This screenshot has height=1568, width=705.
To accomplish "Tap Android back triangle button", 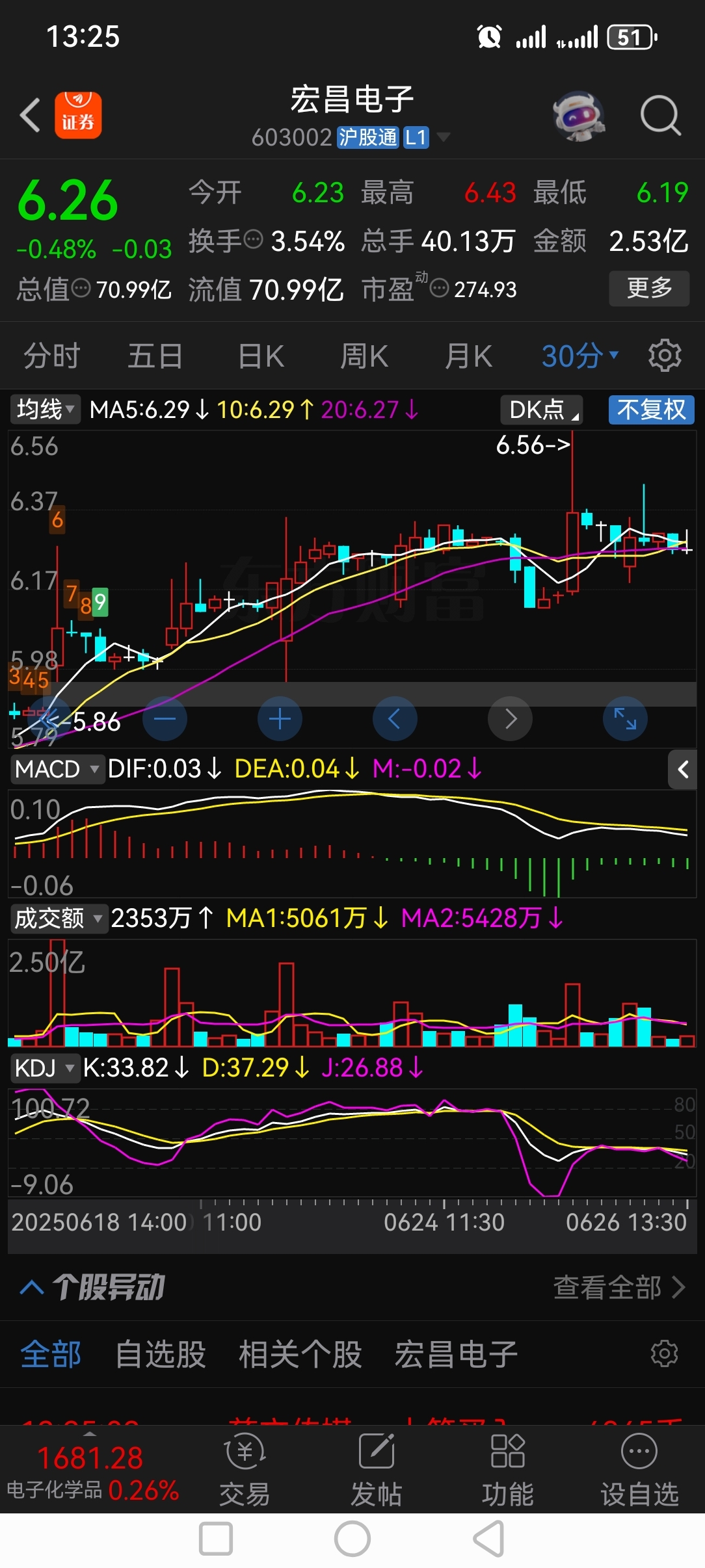I will click(488, 1539).
